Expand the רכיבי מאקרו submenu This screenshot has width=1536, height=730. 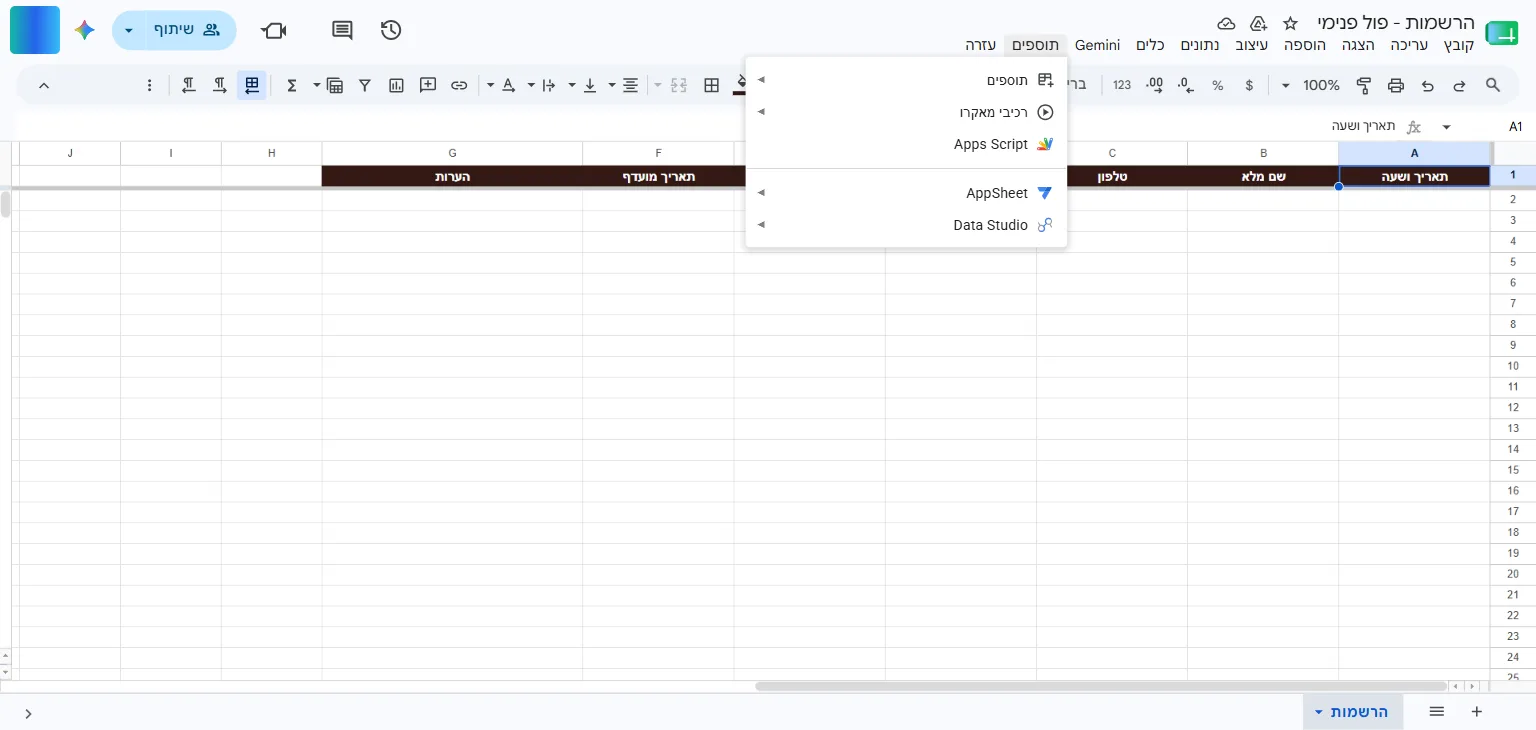(x=906, y=112)
